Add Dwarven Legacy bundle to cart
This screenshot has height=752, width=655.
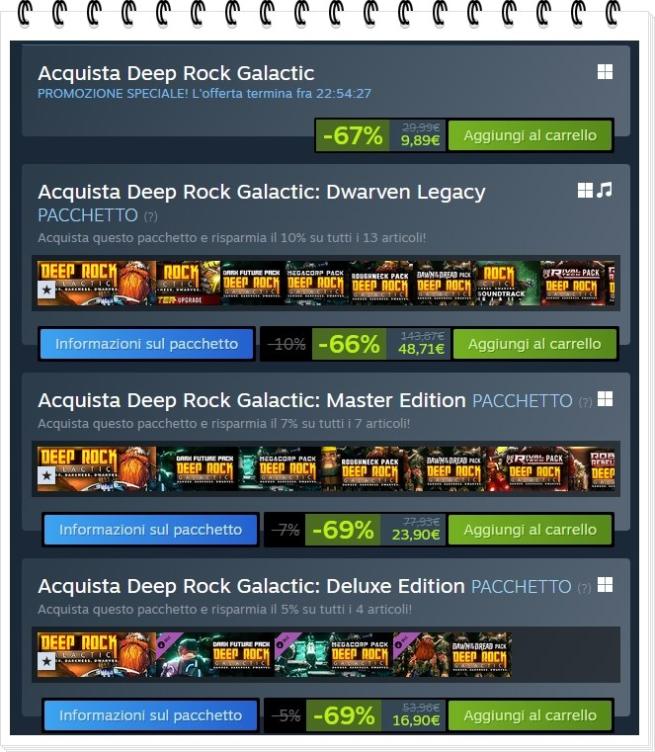coord(535,344)
